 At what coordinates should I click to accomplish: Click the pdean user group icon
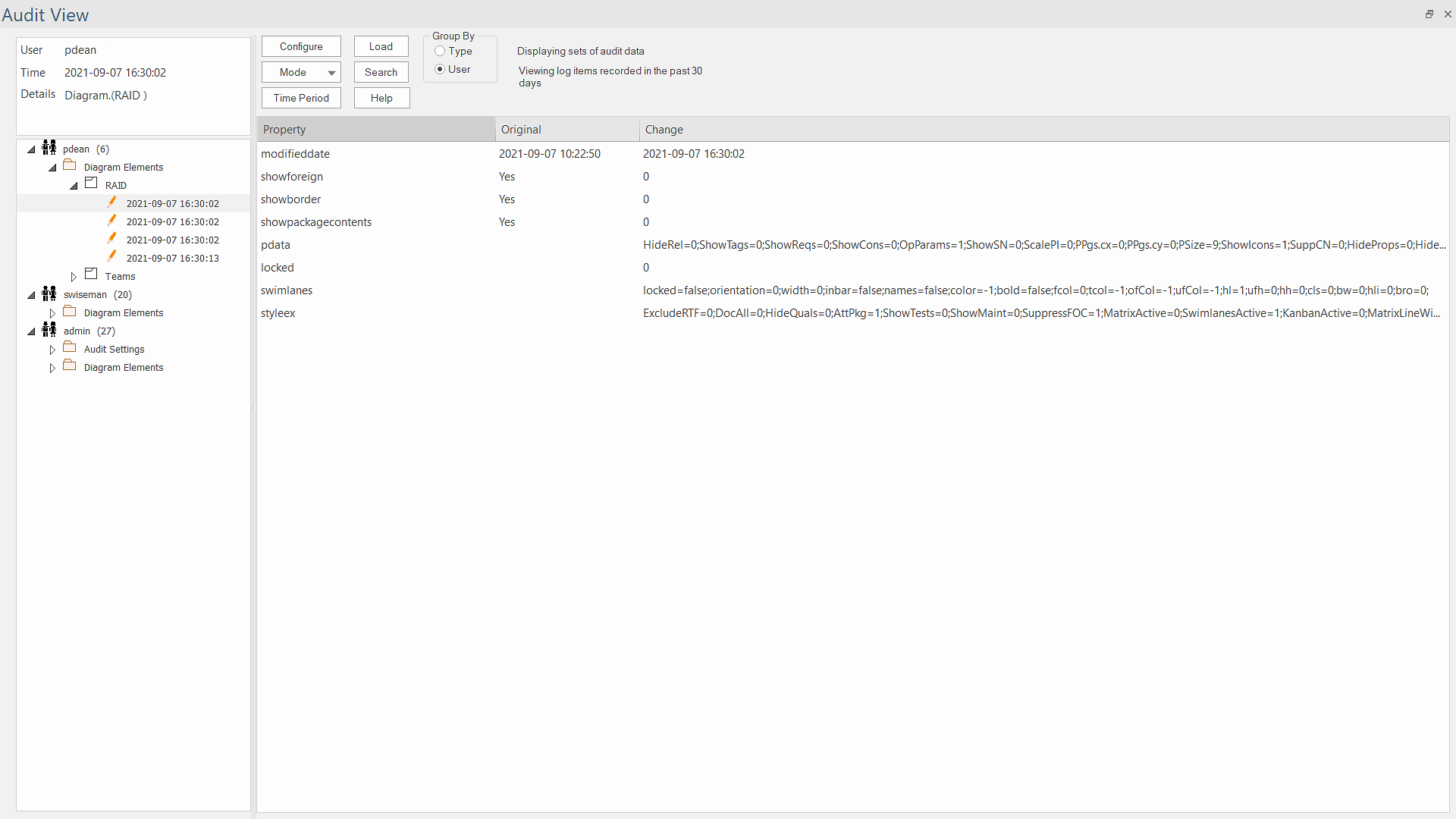click(x=49, y=148)
